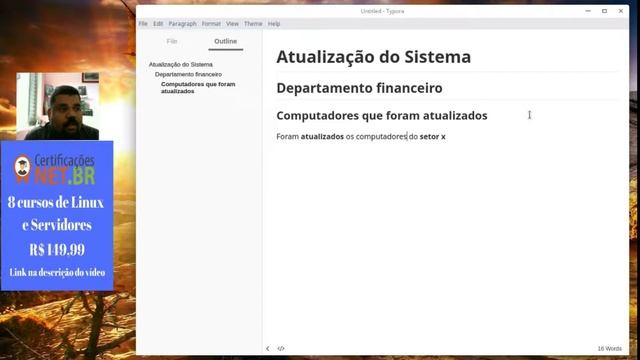Image resolution: width=640 pixels, height=360 pixels.
Task: Open the Paragraph menu
Action: point(182,24)
